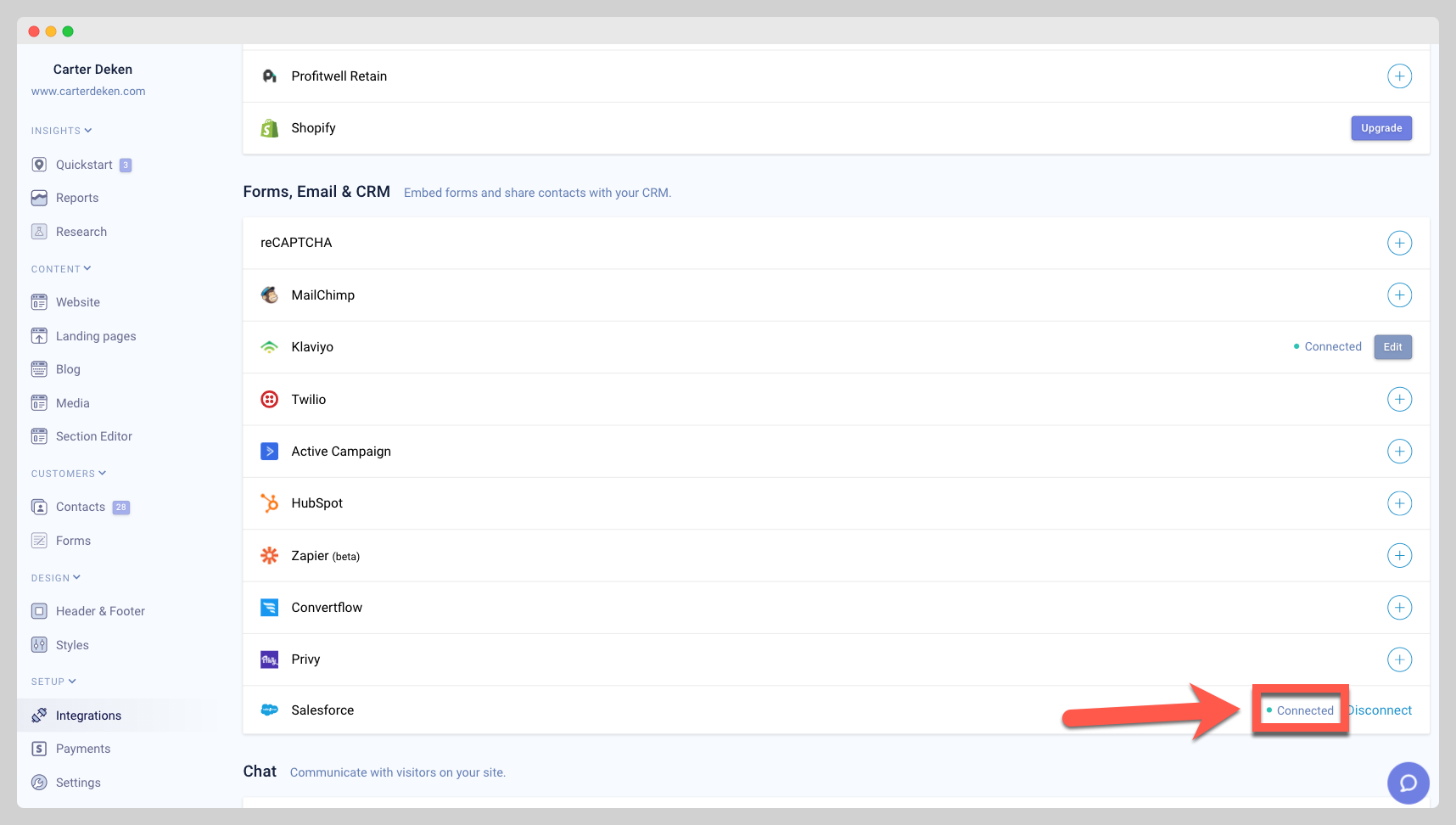Disconnect the Salesforce integration
This screenshot has height=825, width=1456.
coord(1380,710)
